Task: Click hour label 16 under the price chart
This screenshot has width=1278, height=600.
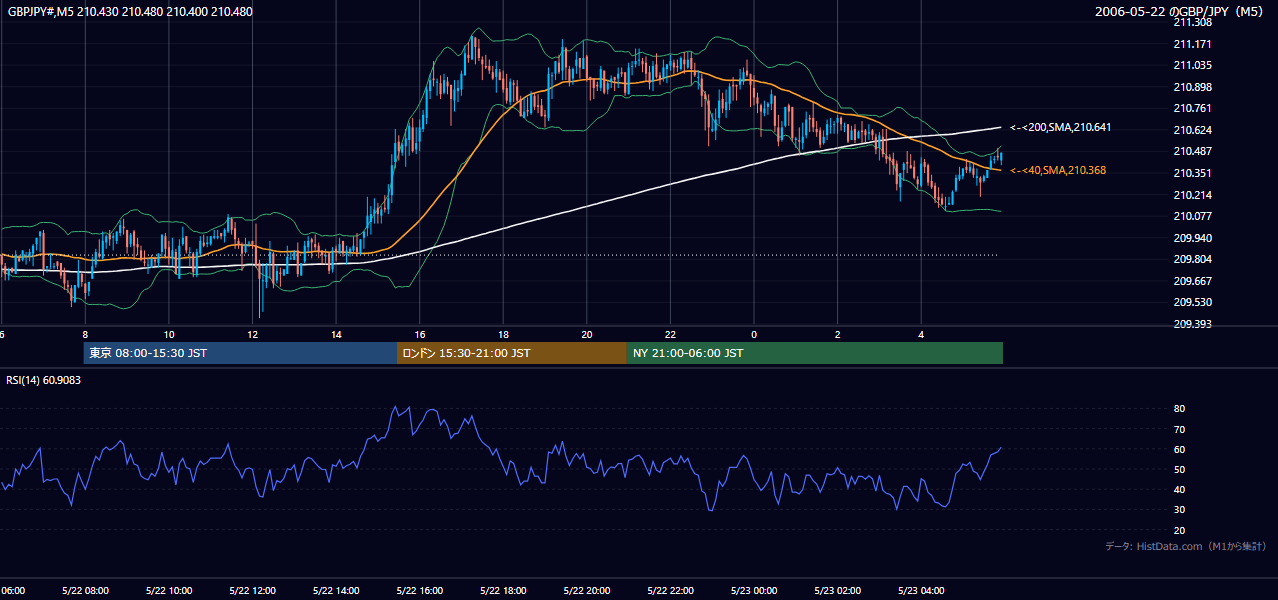Action: click(x=420, y=334)
